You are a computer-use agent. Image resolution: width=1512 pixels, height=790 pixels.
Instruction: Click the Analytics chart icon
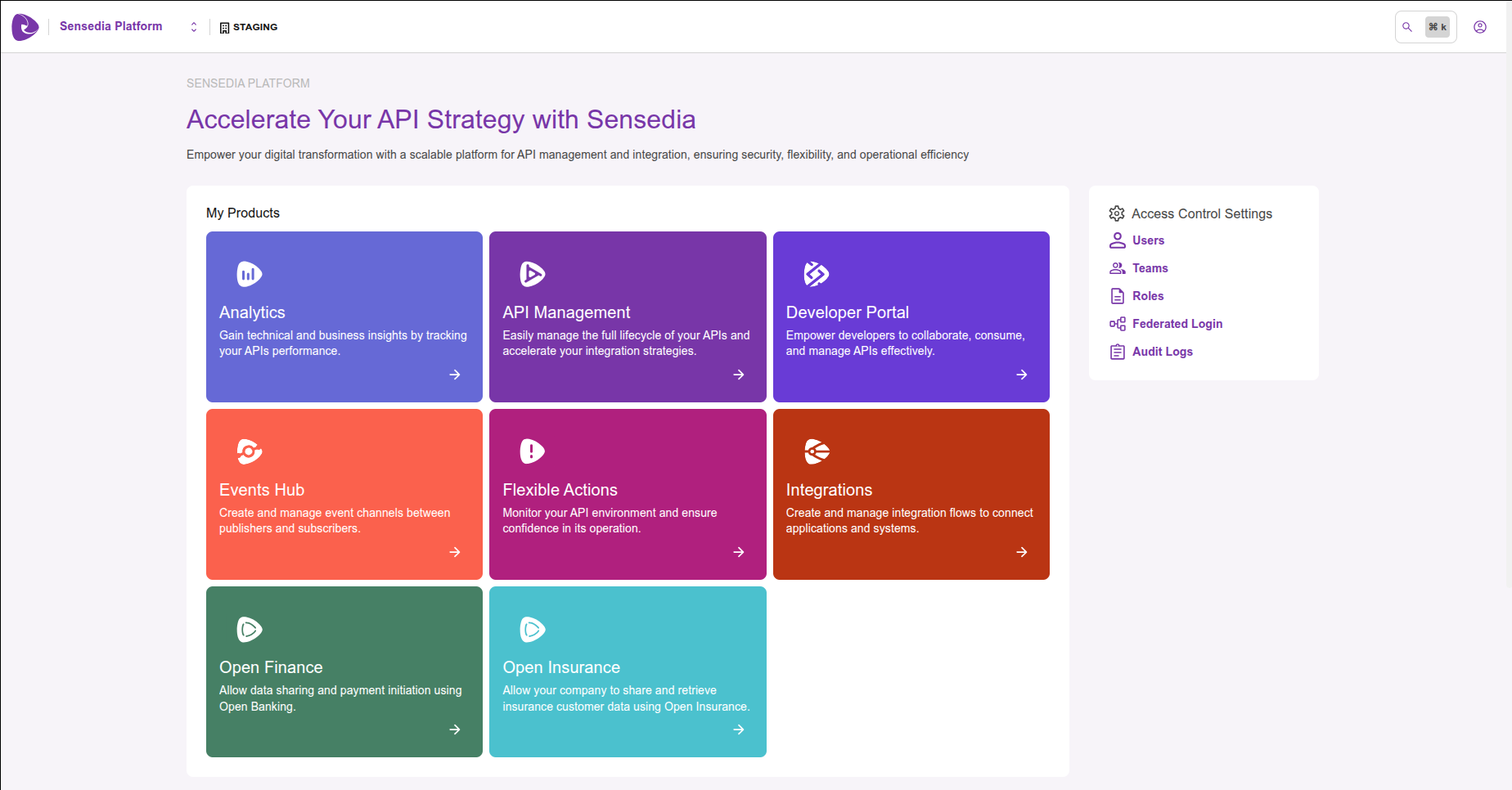pos(249,274)
